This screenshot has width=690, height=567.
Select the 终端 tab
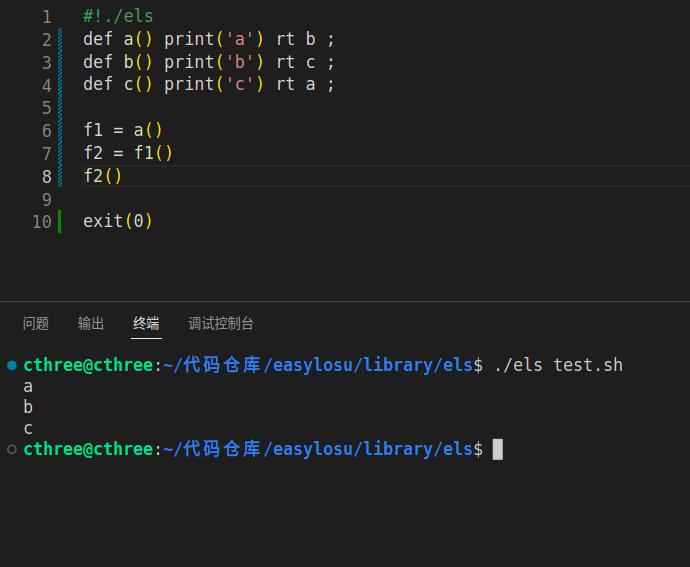point(146,324)
